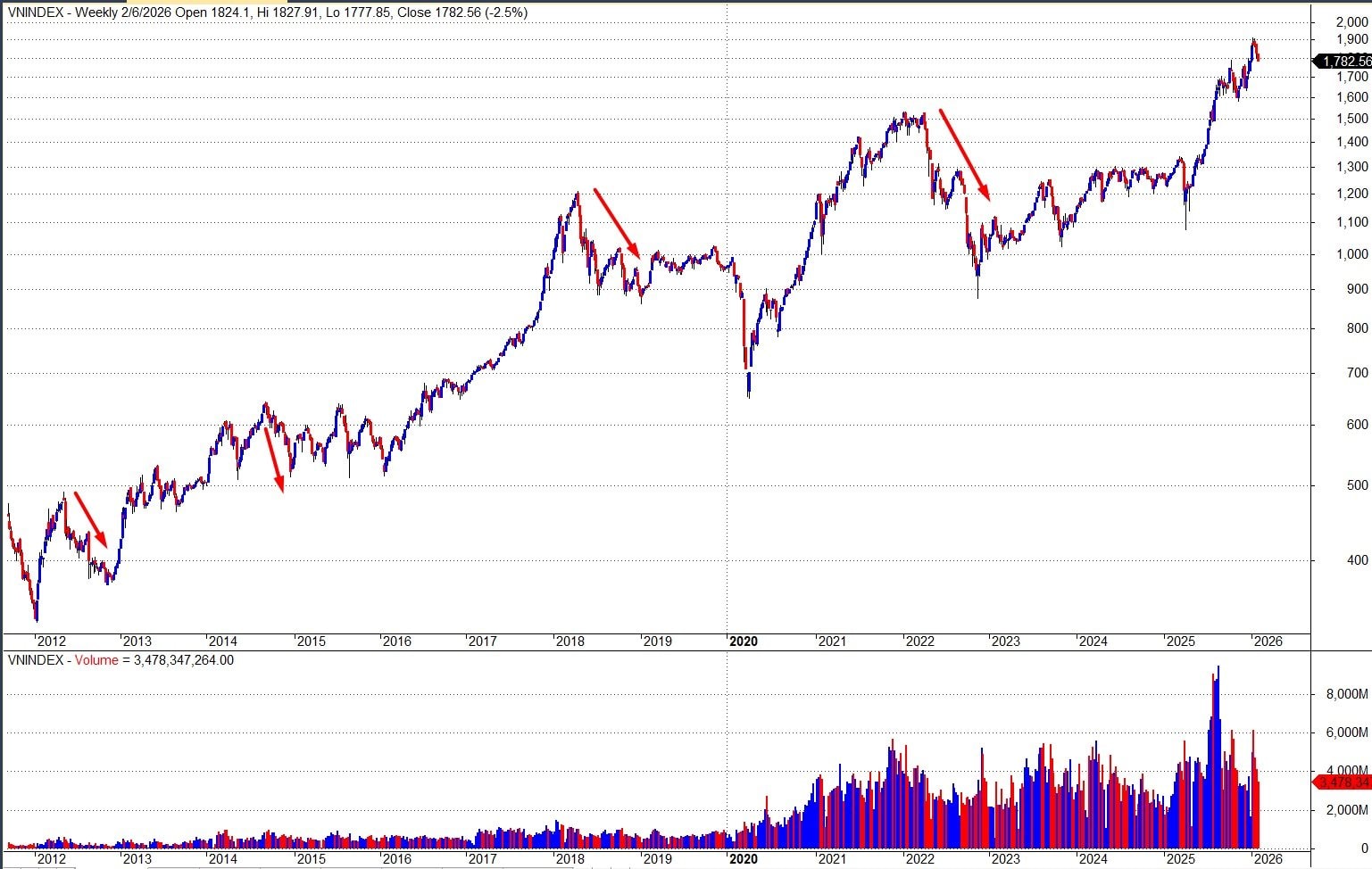Select the red trend arrow after the 2018 peak
The width and height of the screenshot is (1372, 869).
[617, 223]
